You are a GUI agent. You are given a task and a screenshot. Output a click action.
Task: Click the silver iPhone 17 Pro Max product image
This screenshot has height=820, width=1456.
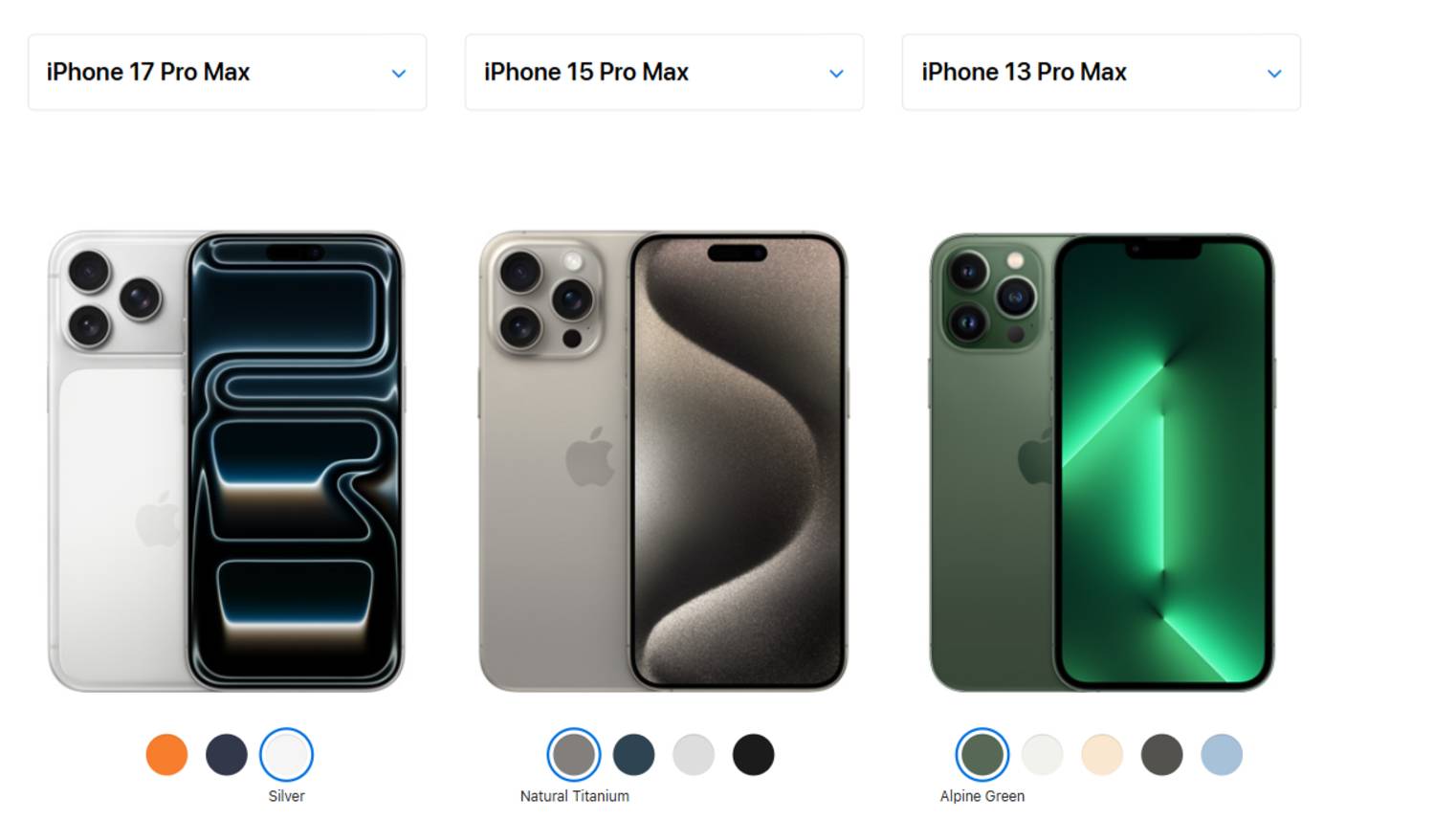227,461
